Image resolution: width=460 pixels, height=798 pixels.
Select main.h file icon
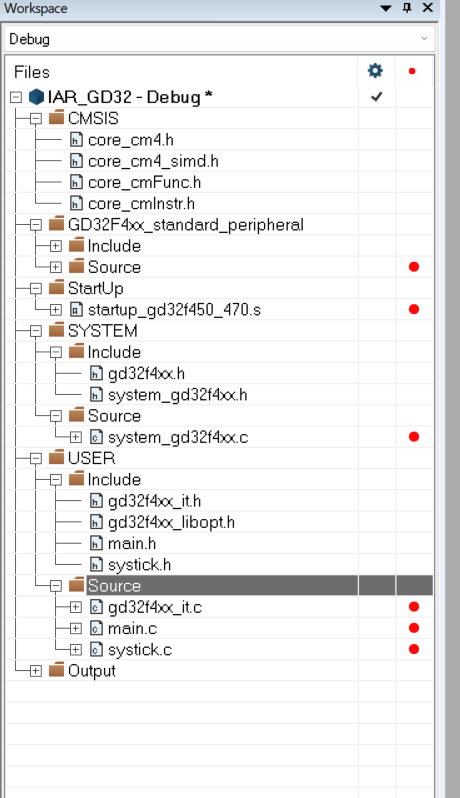click(x=96, y=544)
